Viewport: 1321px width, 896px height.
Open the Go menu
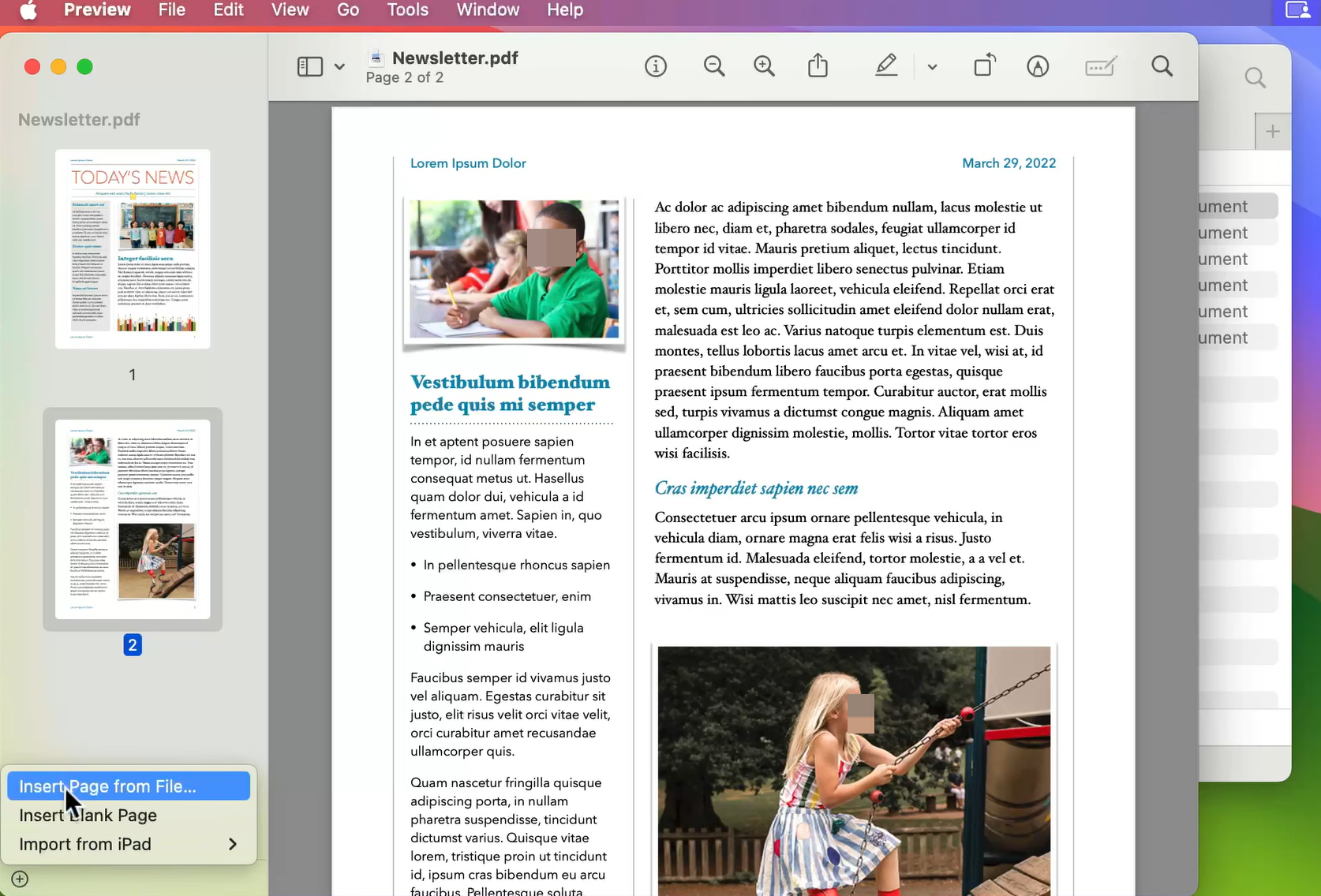348,10
